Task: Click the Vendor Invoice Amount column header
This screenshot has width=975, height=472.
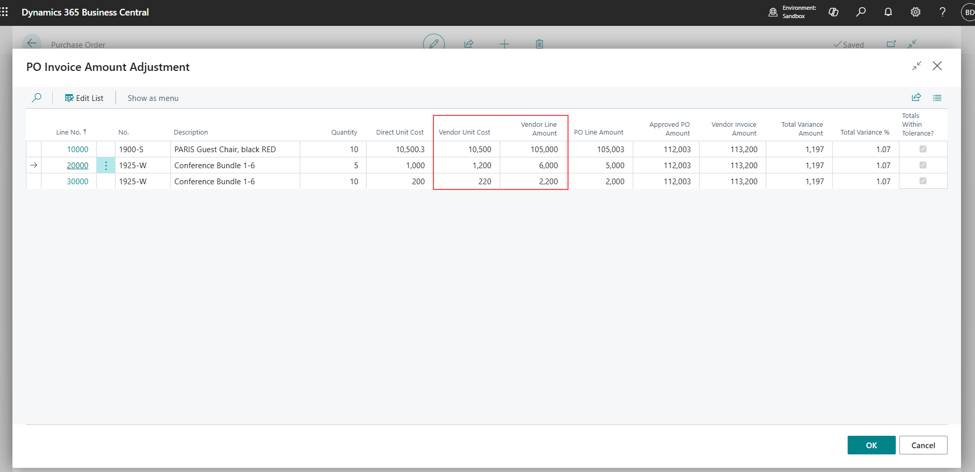Action: (734, 129)
